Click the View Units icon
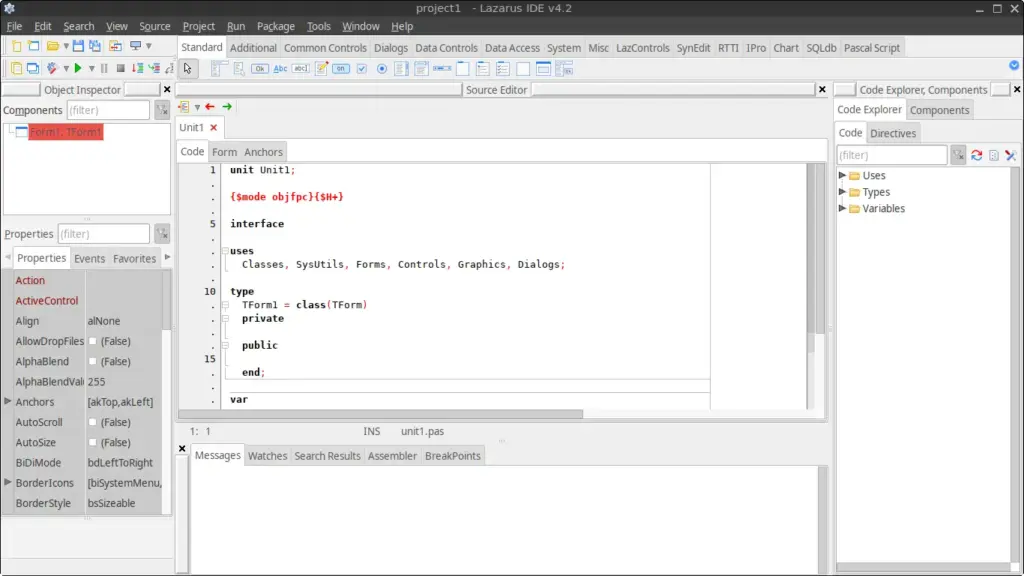 click(x=16, y=69)
